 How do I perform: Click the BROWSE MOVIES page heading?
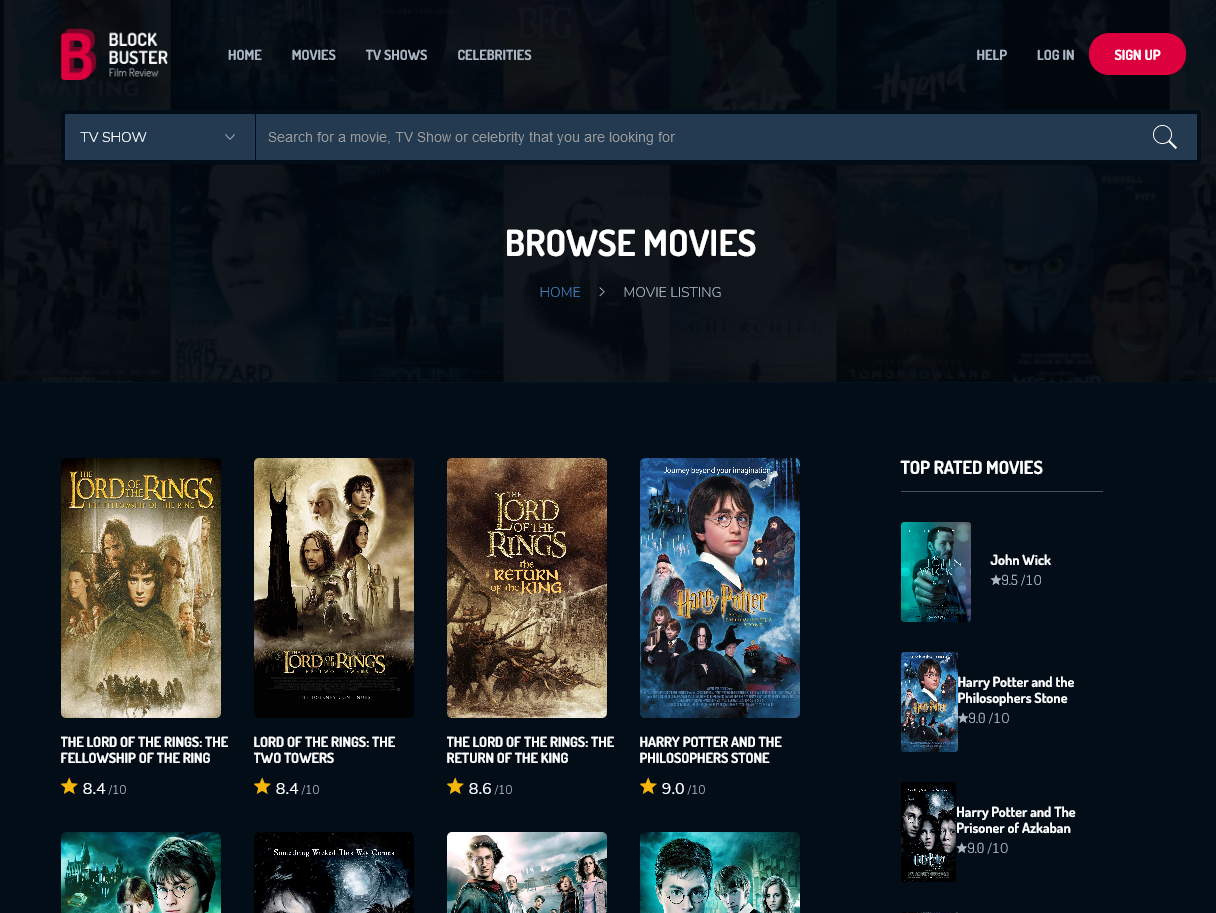click(x=630, y=243)
